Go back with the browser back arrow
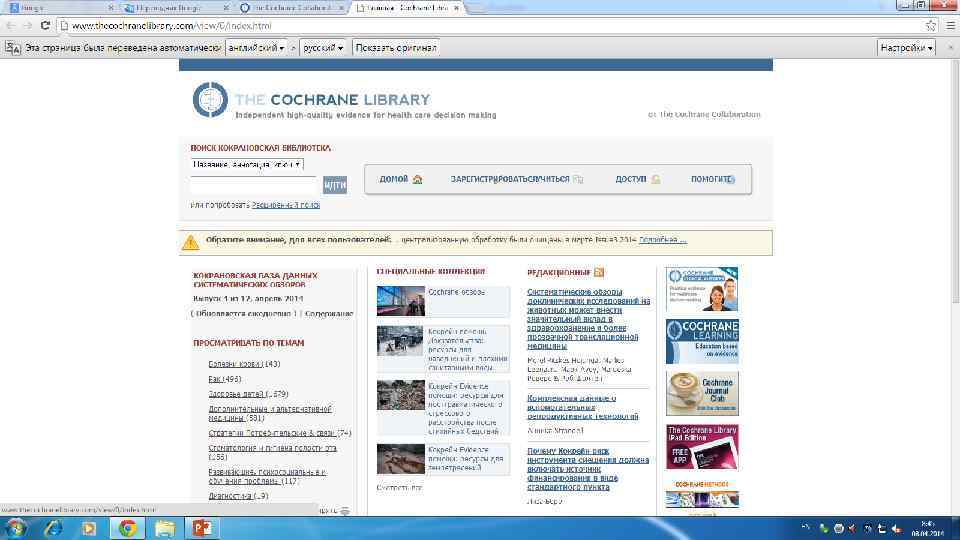The image size is (960, 540). point(10,26)
